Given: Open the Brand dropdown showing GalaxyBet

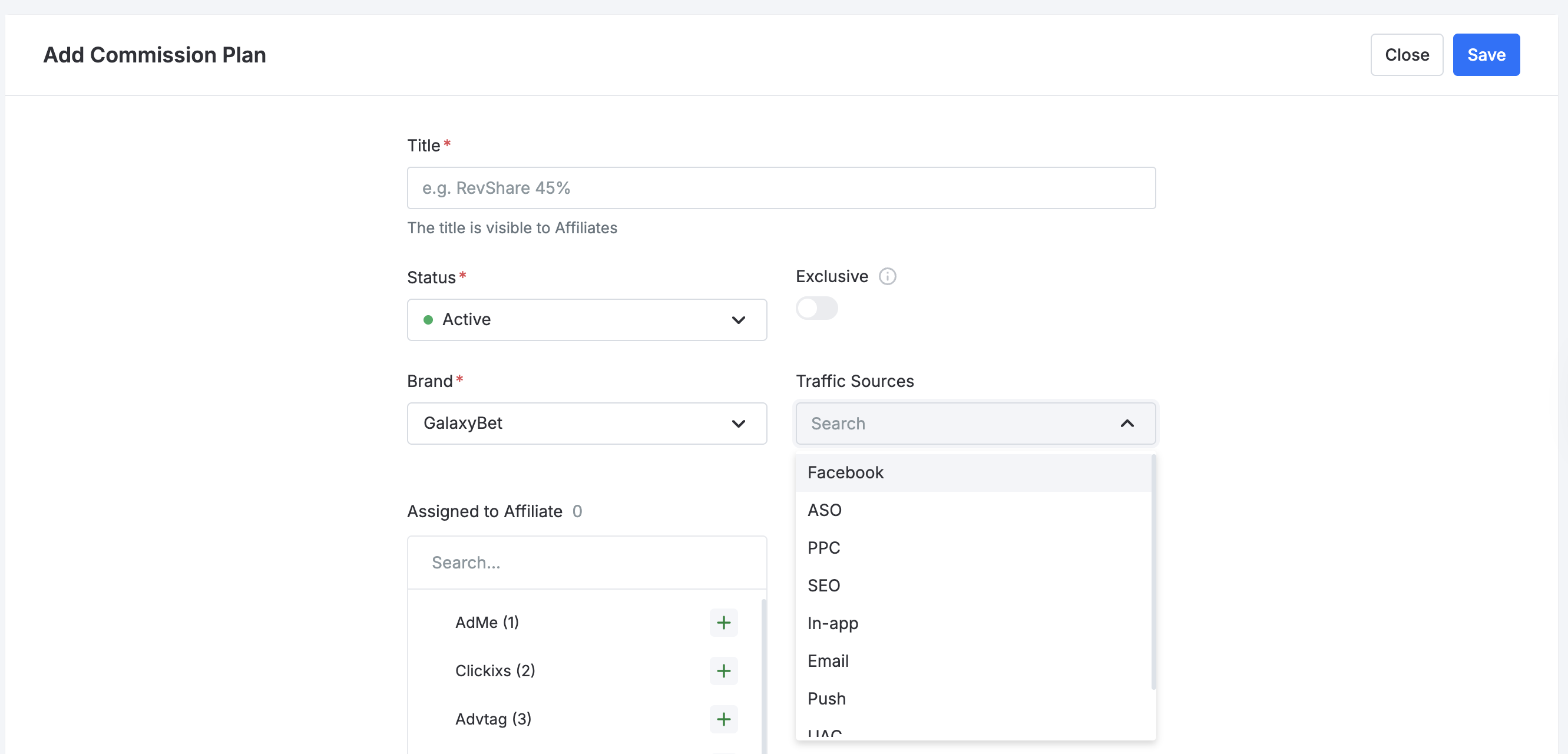Looking at the screenshot, I should coord(587,424).
